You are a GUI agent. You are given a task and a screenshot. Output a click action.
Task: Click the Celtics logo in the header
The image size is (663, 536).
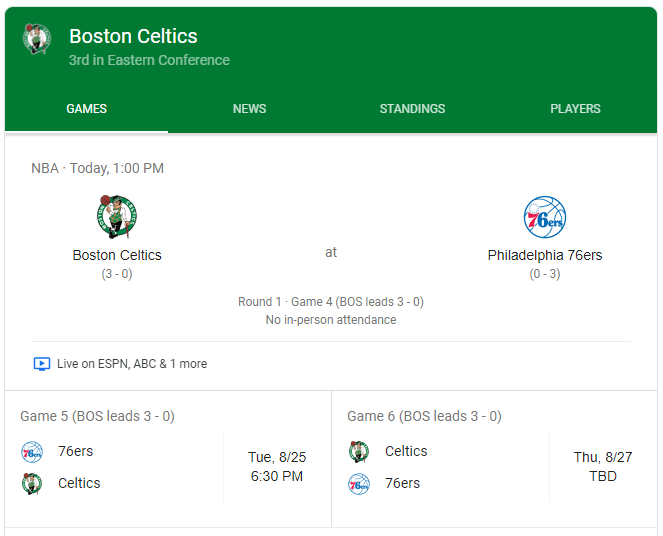[x=37, y=40]
